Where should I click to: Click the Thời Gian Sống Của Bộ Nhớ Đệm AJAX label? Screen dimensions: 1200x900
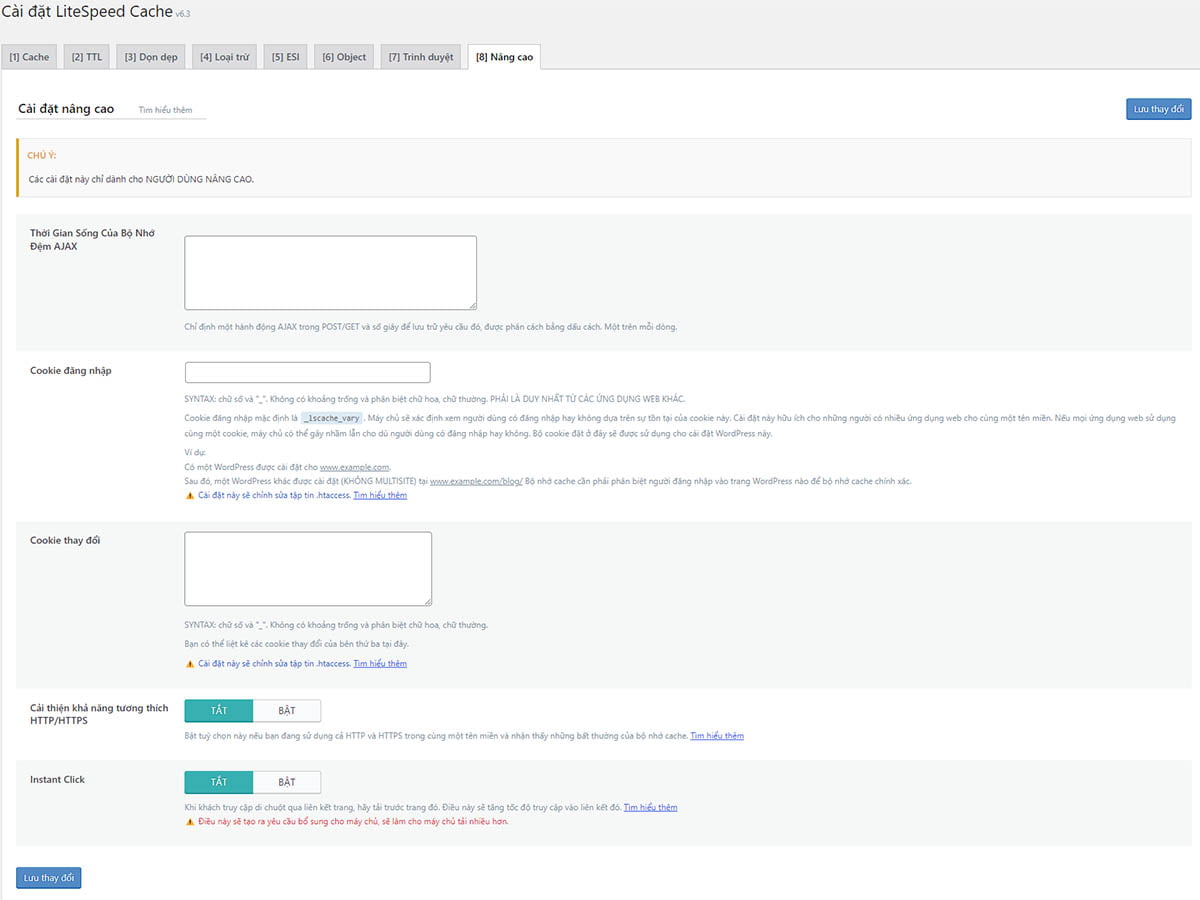tap(92, 239)
